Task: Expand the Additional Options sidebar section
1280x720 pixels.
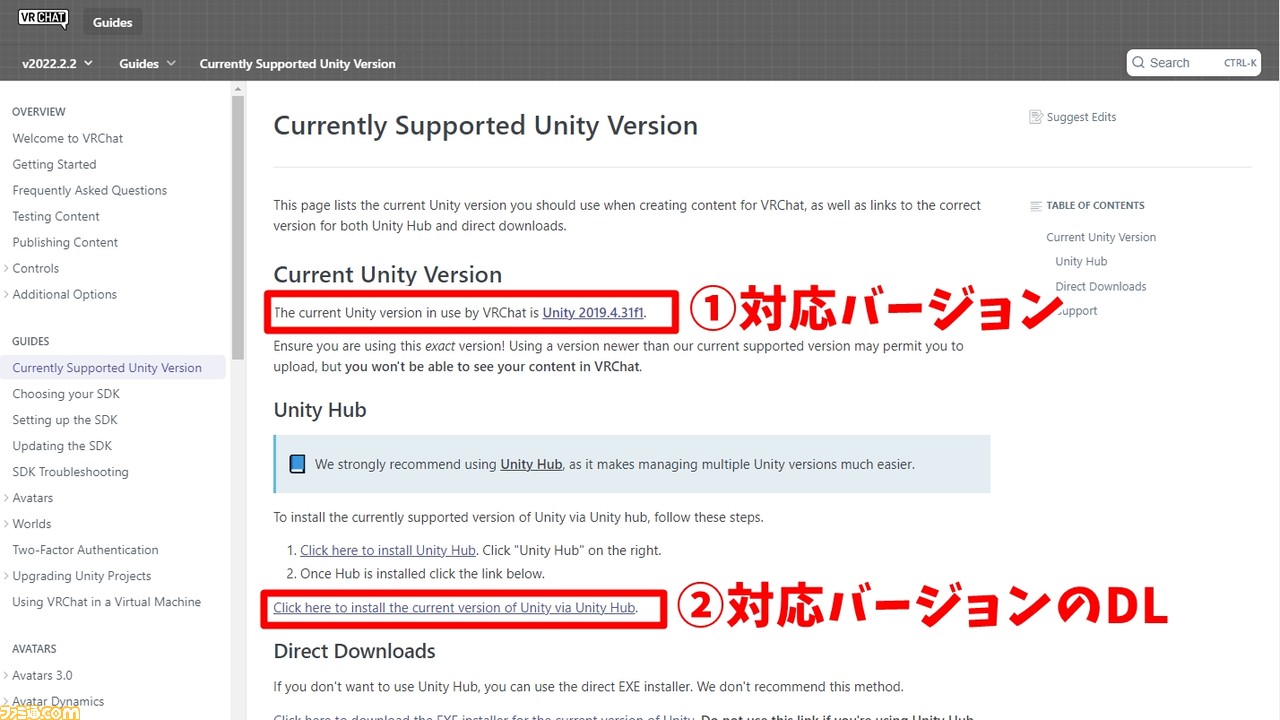Action: tap(6, 294)
